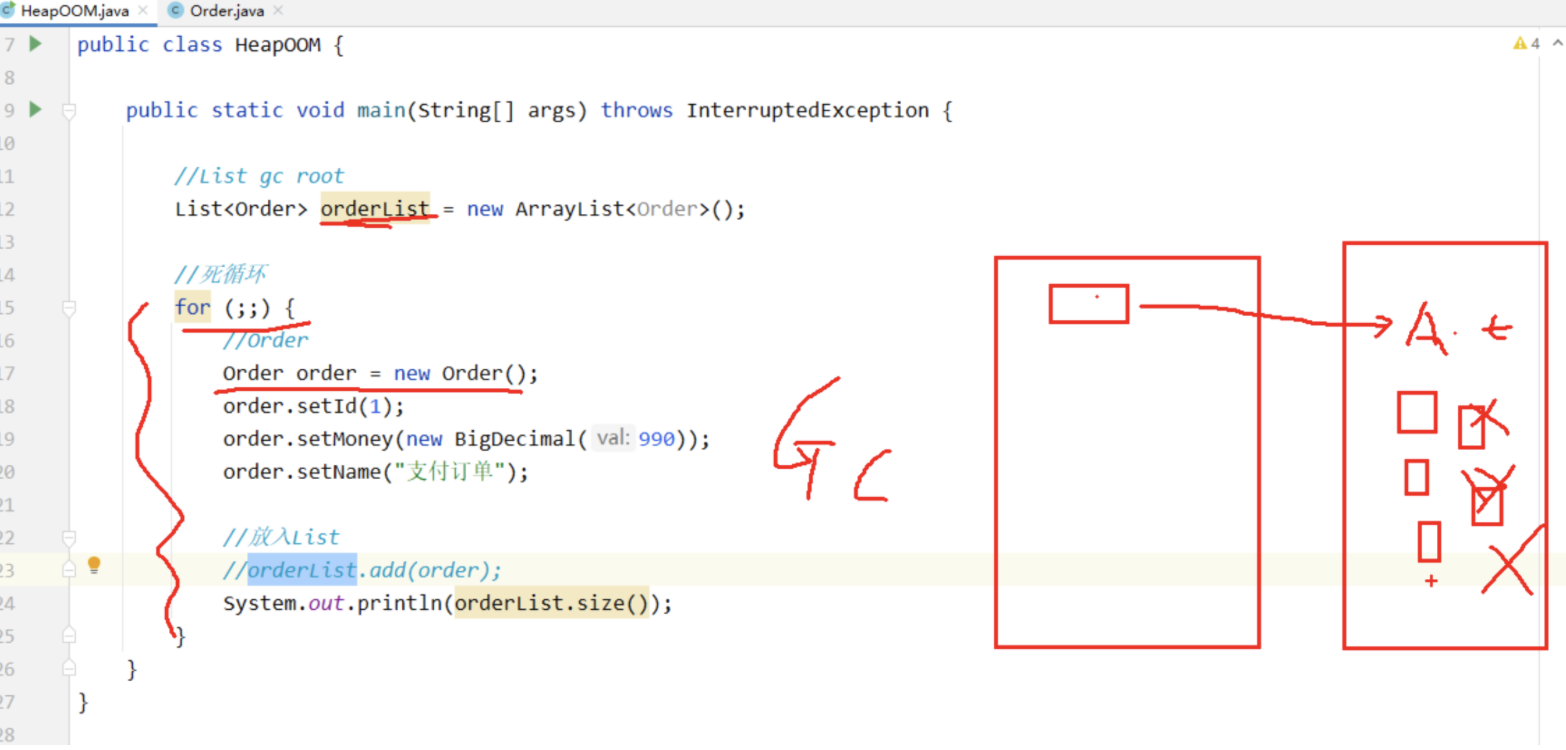Click the main method name
The height and width of the screenshot is (750, 1566).
click(x=381, y=110)
